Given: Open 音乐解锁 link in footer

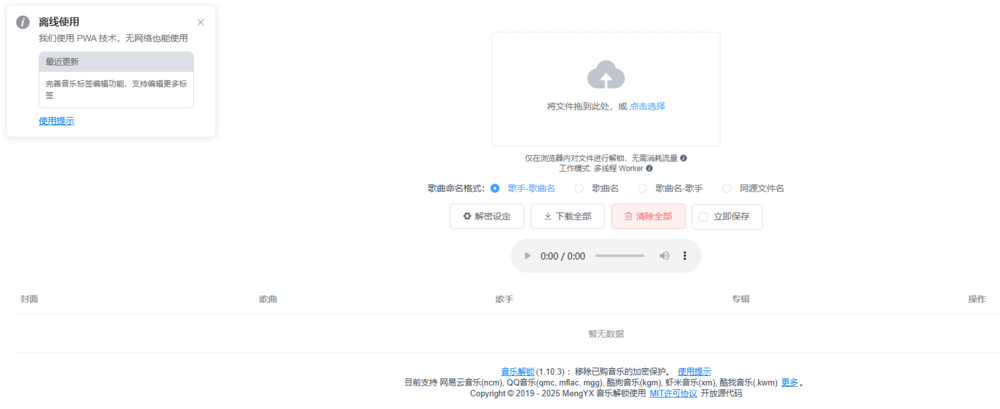Looking at the screenshot, I should (517, 371).
